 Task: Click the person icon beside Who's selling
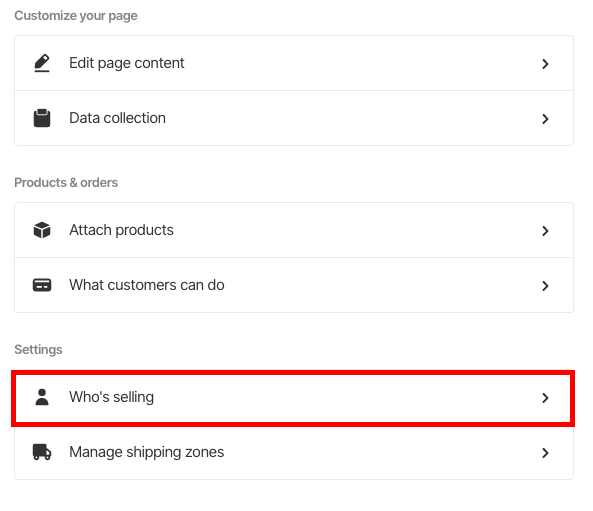(42, 397)
